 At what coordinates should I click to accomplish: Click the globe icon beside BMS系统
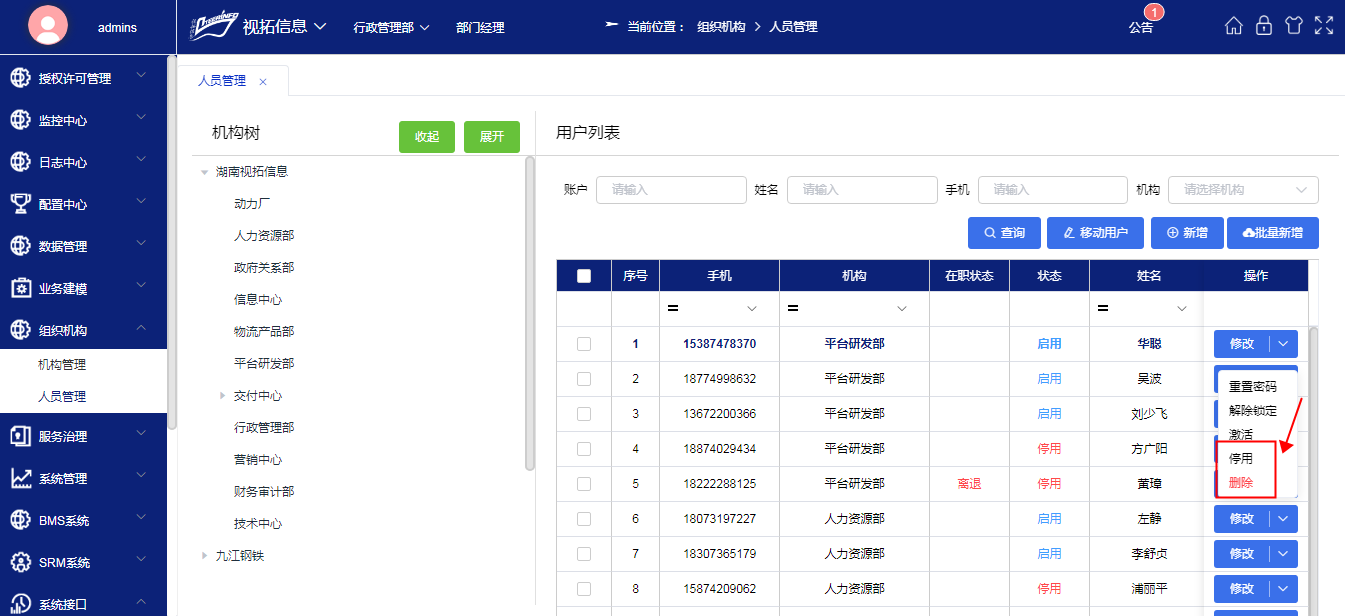click(x=20, y=520)
